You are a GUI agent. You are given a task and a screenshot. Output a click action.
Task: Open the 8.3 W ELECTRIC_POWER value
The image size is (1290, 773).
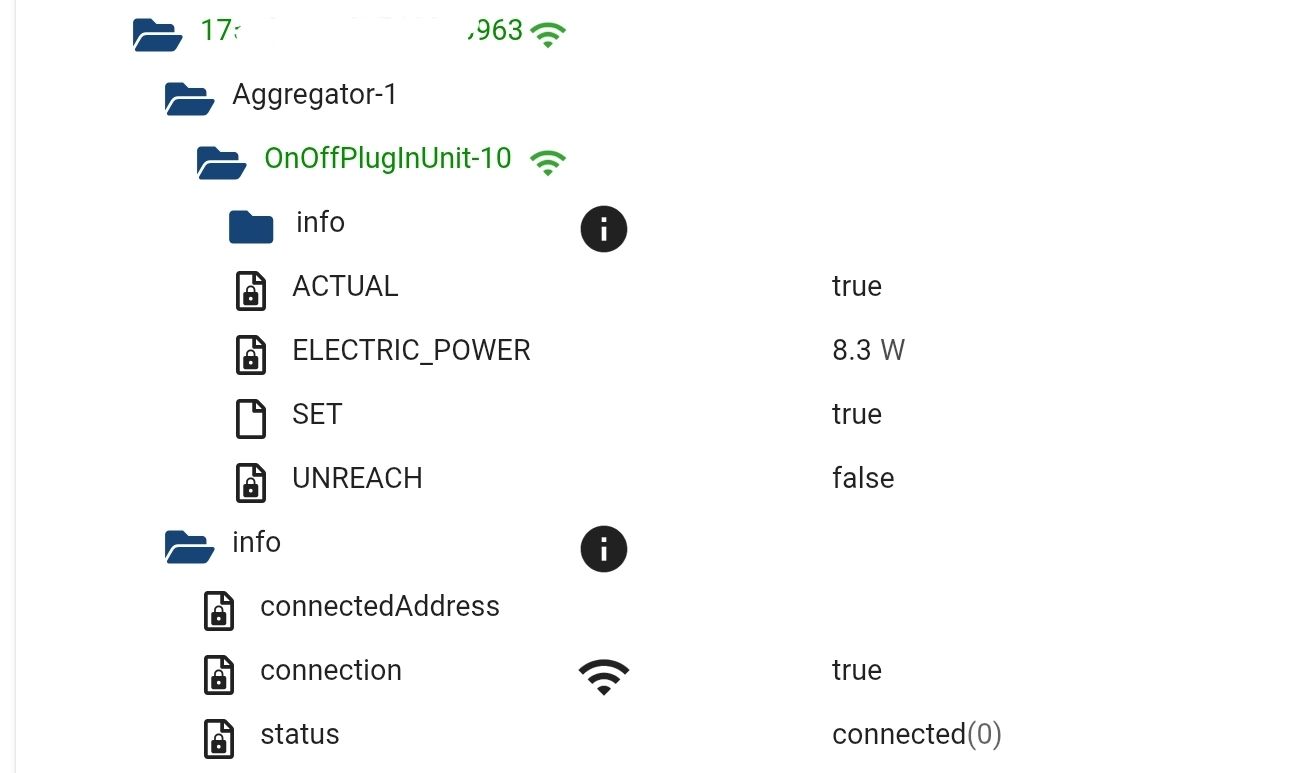[x=867, y=350]
